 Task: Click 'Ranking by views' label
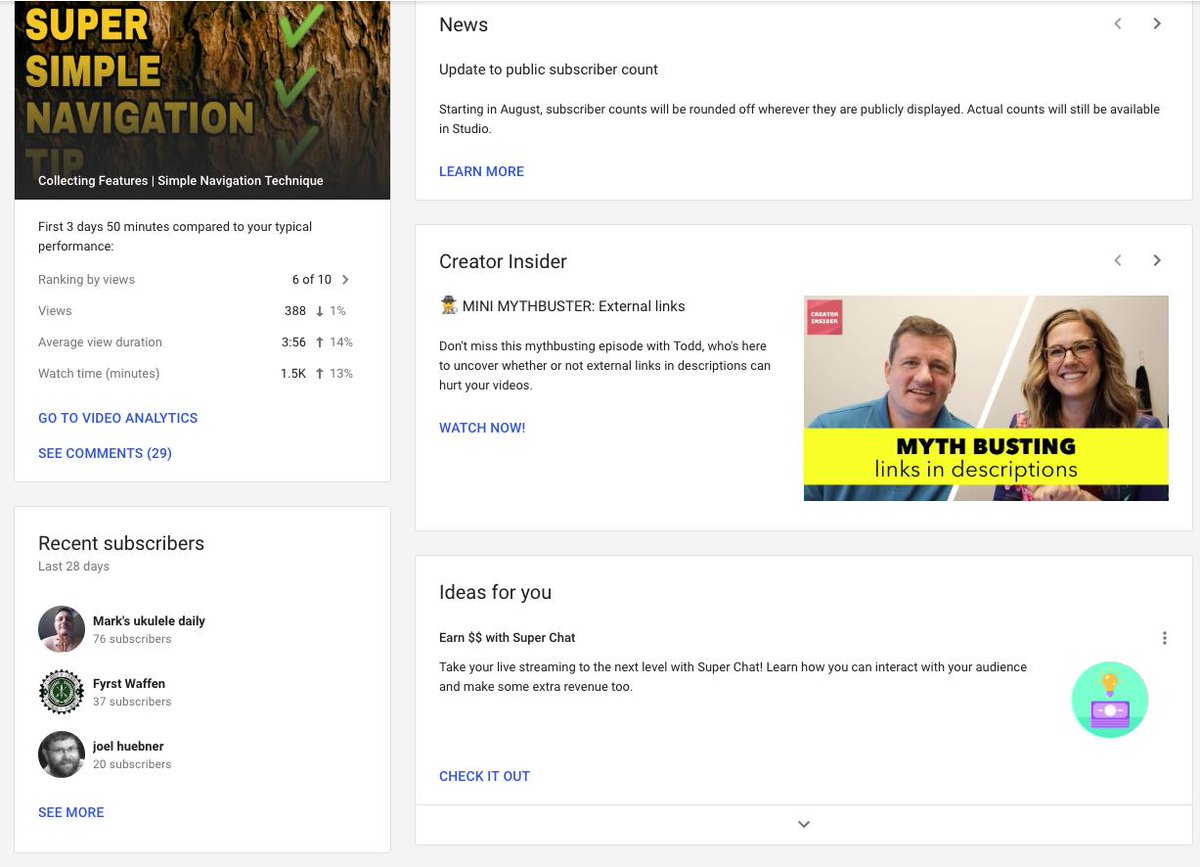(x=86, y=280)
